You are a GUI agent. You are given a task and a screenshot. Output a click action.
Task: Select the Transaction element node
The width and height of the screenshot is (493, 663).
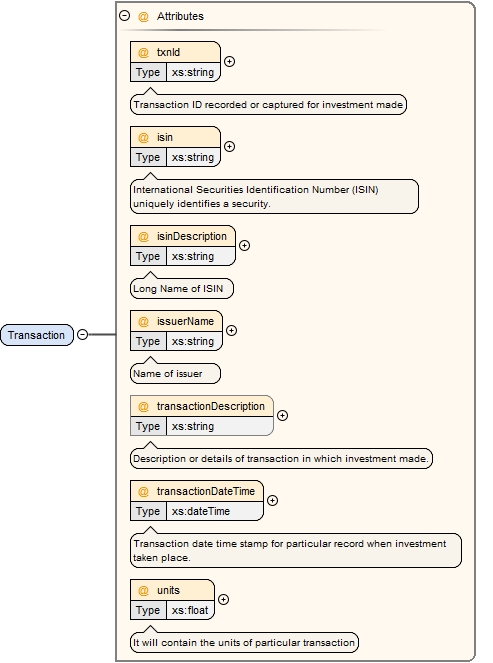pyautogui.click(x=37, y=335)
